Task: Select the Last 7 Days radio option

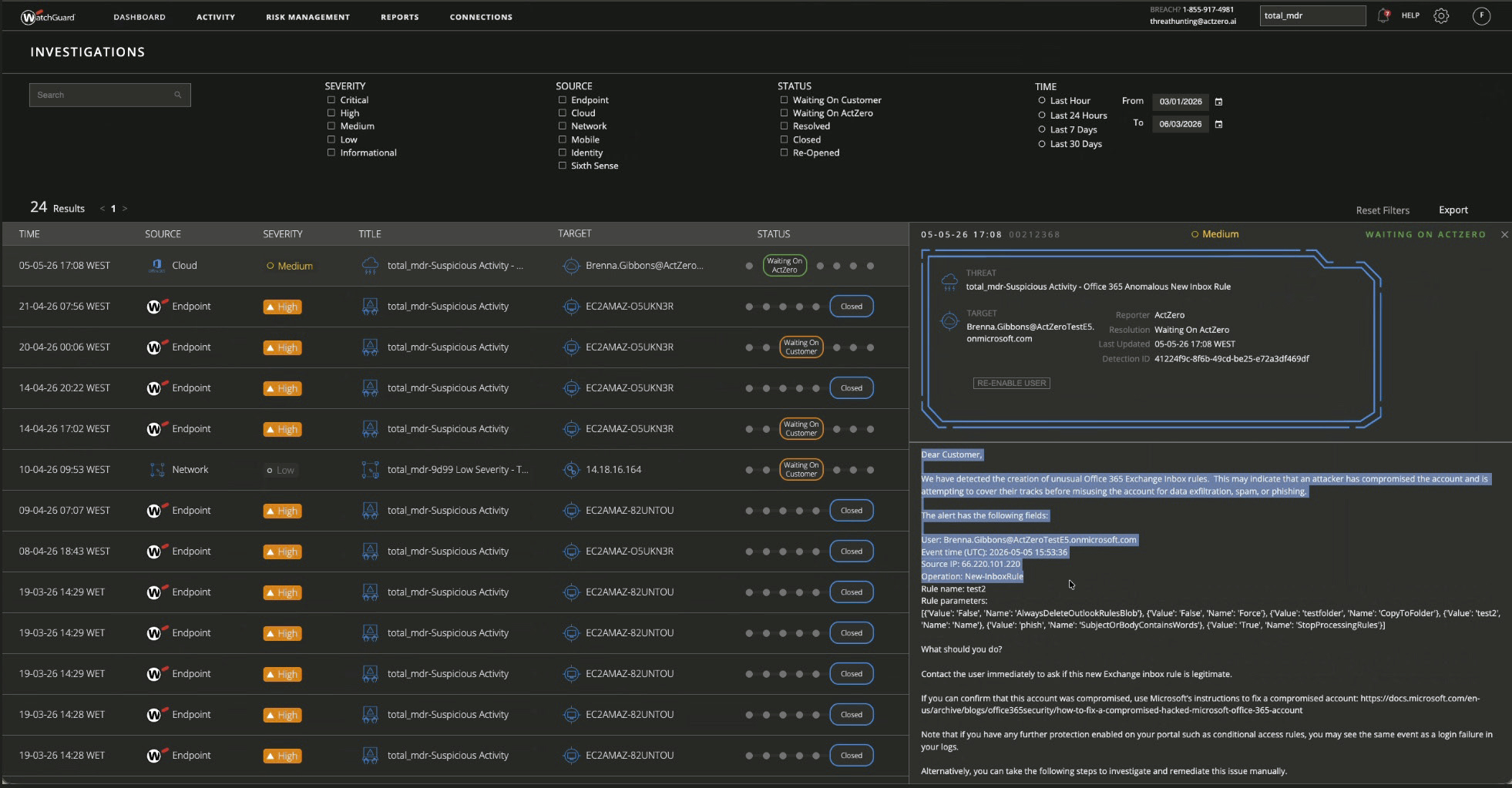Action: (x=1042, y=129)
